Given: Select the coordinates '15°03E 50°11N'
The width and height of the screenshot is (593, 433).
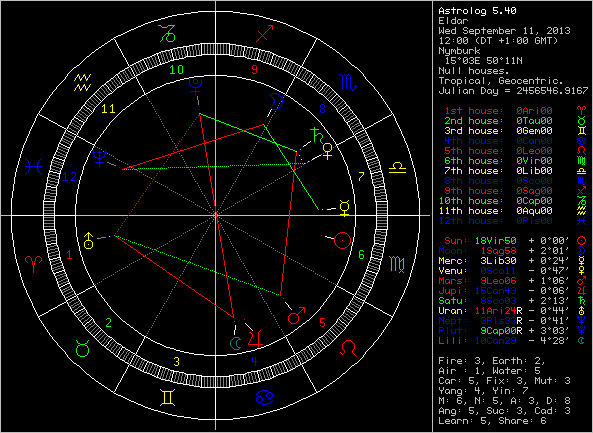Looking at the screenshot, I should (483, 61).
